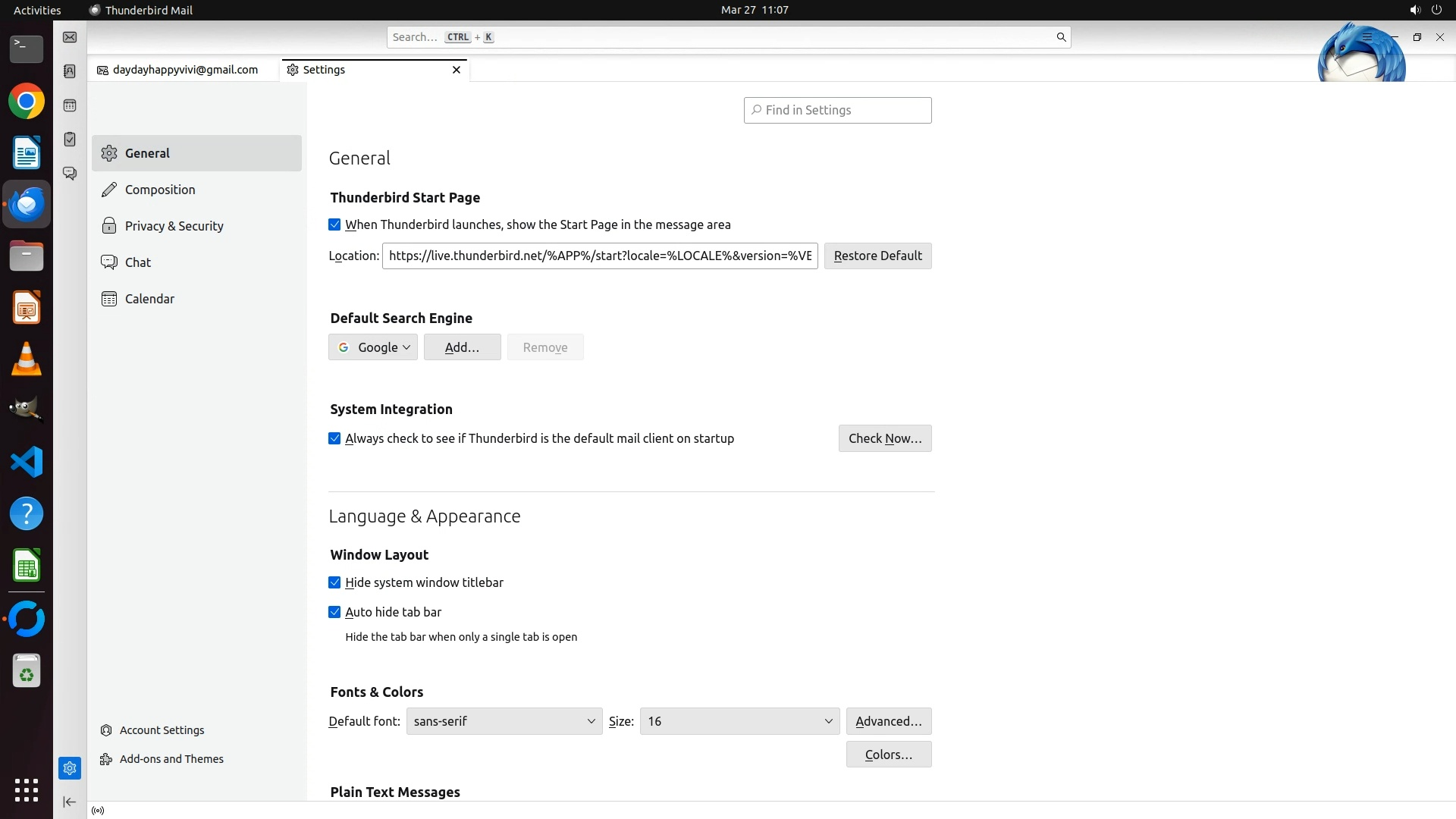This screenshot has height=819, width=1456.
Task: Open the Mail space icon
Action: (x=70, y=37)
